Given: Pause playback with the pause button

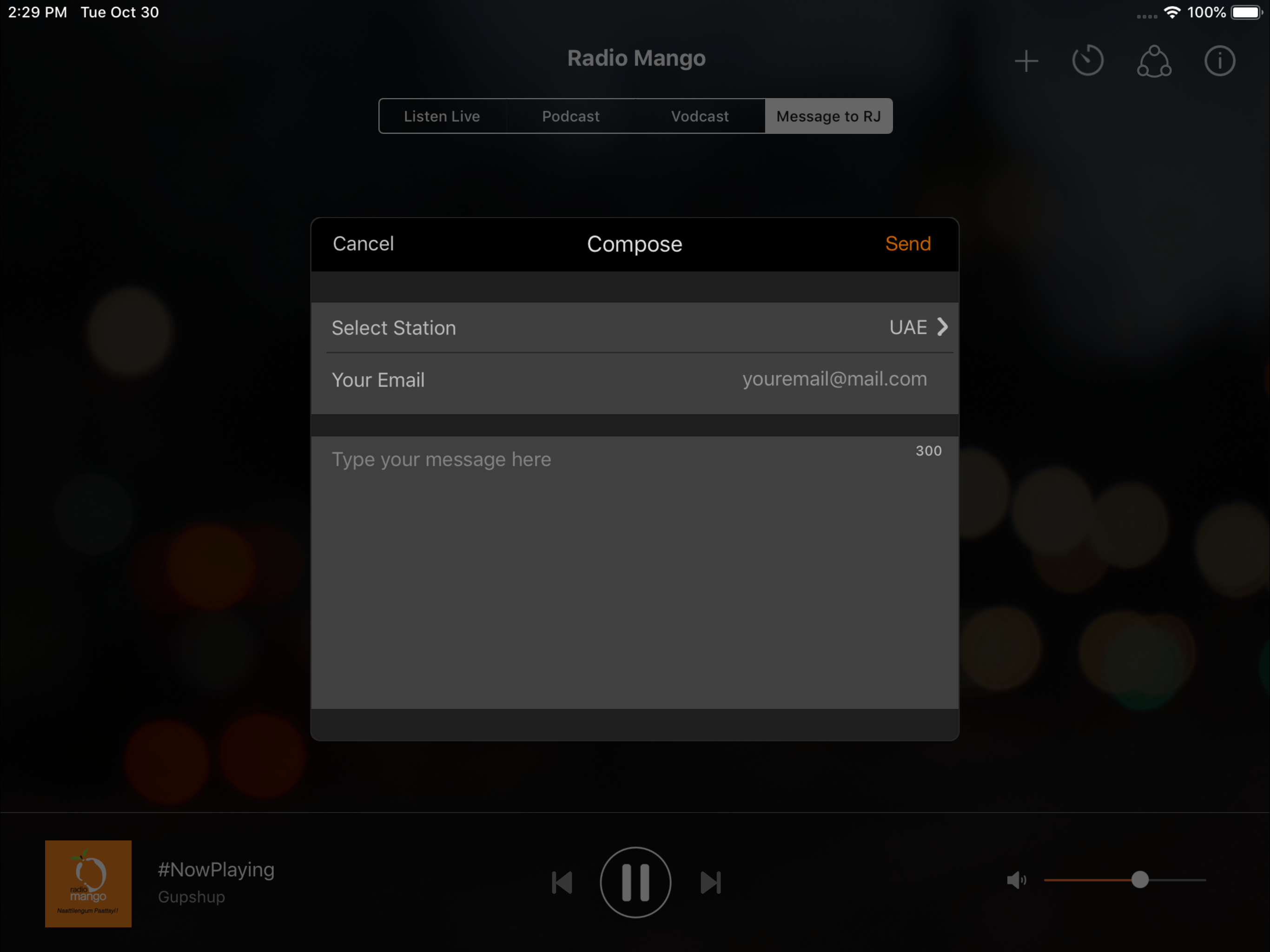Looking at the screenshot, I should 635,882.
